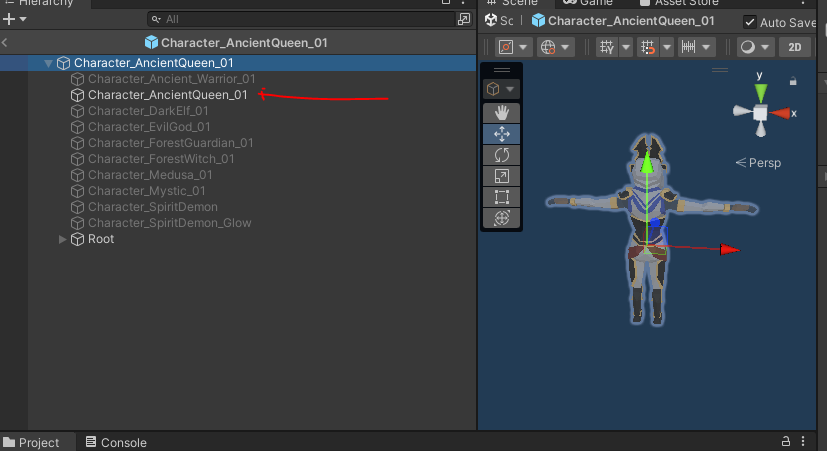Collapse the Character_AncientQueen_01 root object
The image size is (827, 451).
[48, 63]
